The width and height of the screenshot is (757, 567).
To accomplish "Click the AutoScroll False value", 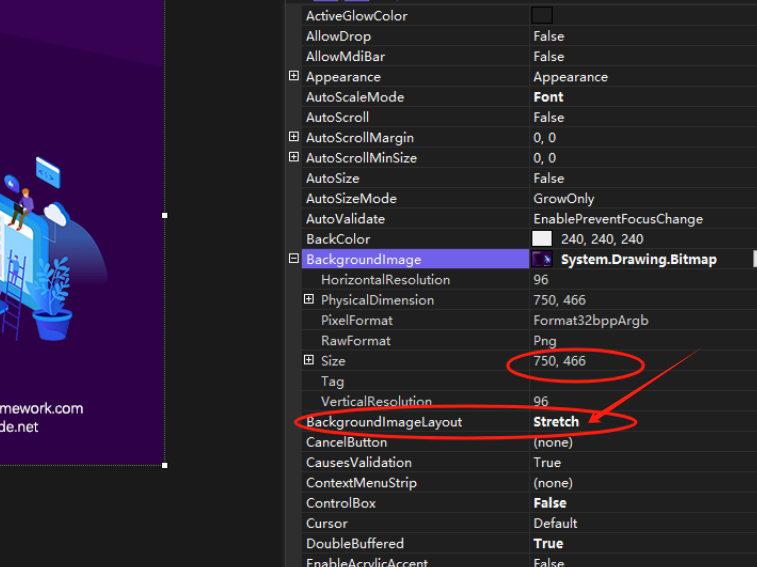I will click(548, 117).
